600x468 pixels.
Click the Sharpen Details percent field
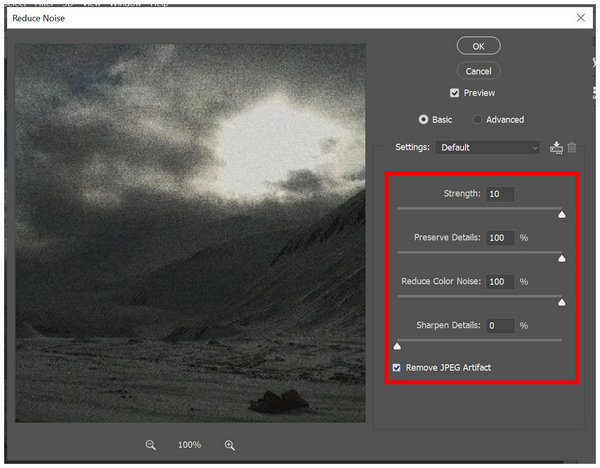tap(500, 326)
